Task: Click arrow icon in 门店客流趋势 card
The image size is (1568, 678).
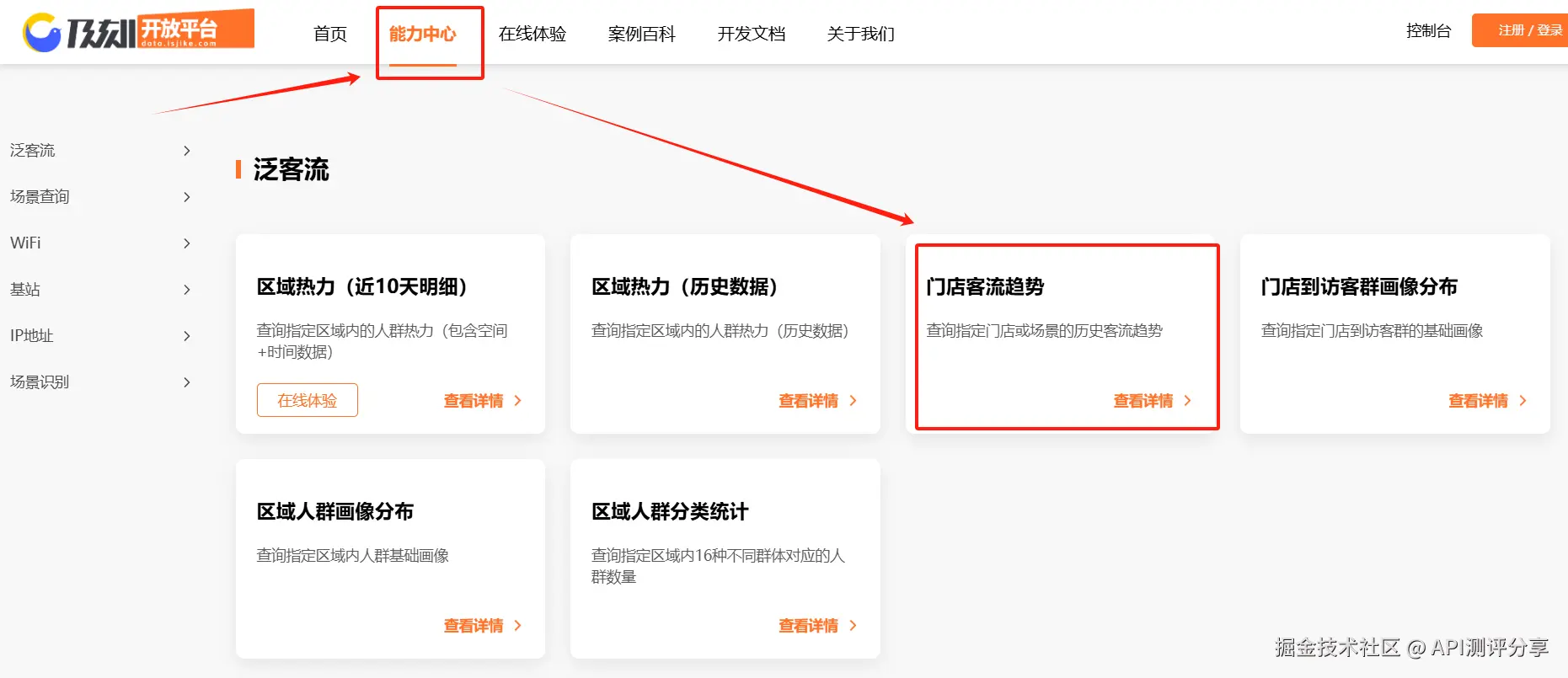Action: click(1187, 401)
